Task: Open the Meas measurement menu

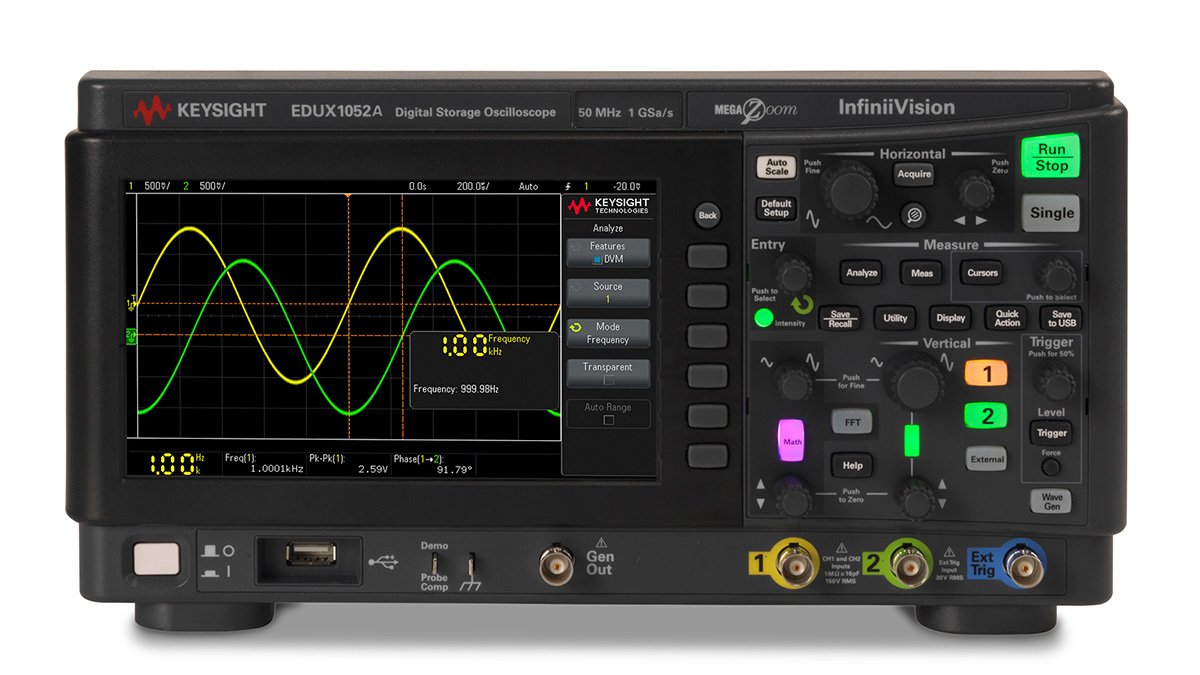Action: click(x=921, y=272)
